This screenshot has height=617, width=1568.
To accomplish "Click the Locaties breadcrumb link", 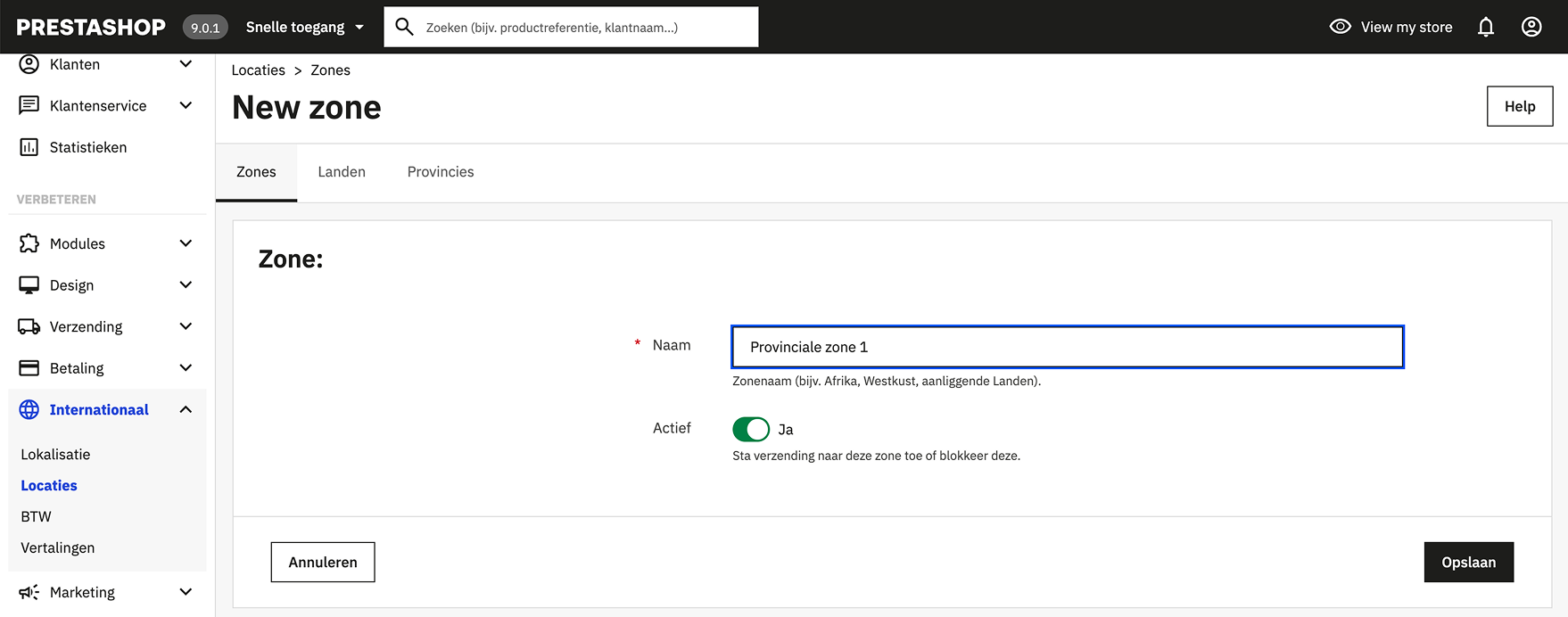I will click(x=259, y=70).
